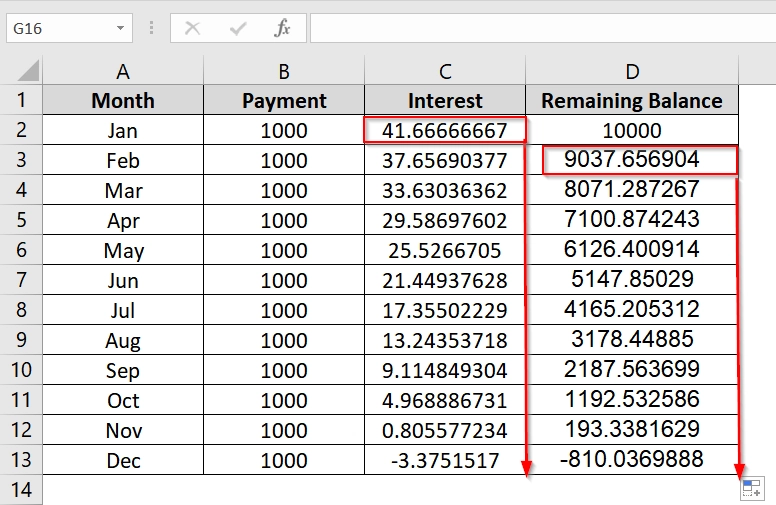Image resolution: width=776 pixels, height=505 pixels.
Task: Select the 1000 payment cell in Dec row
Action: [284, 460]
